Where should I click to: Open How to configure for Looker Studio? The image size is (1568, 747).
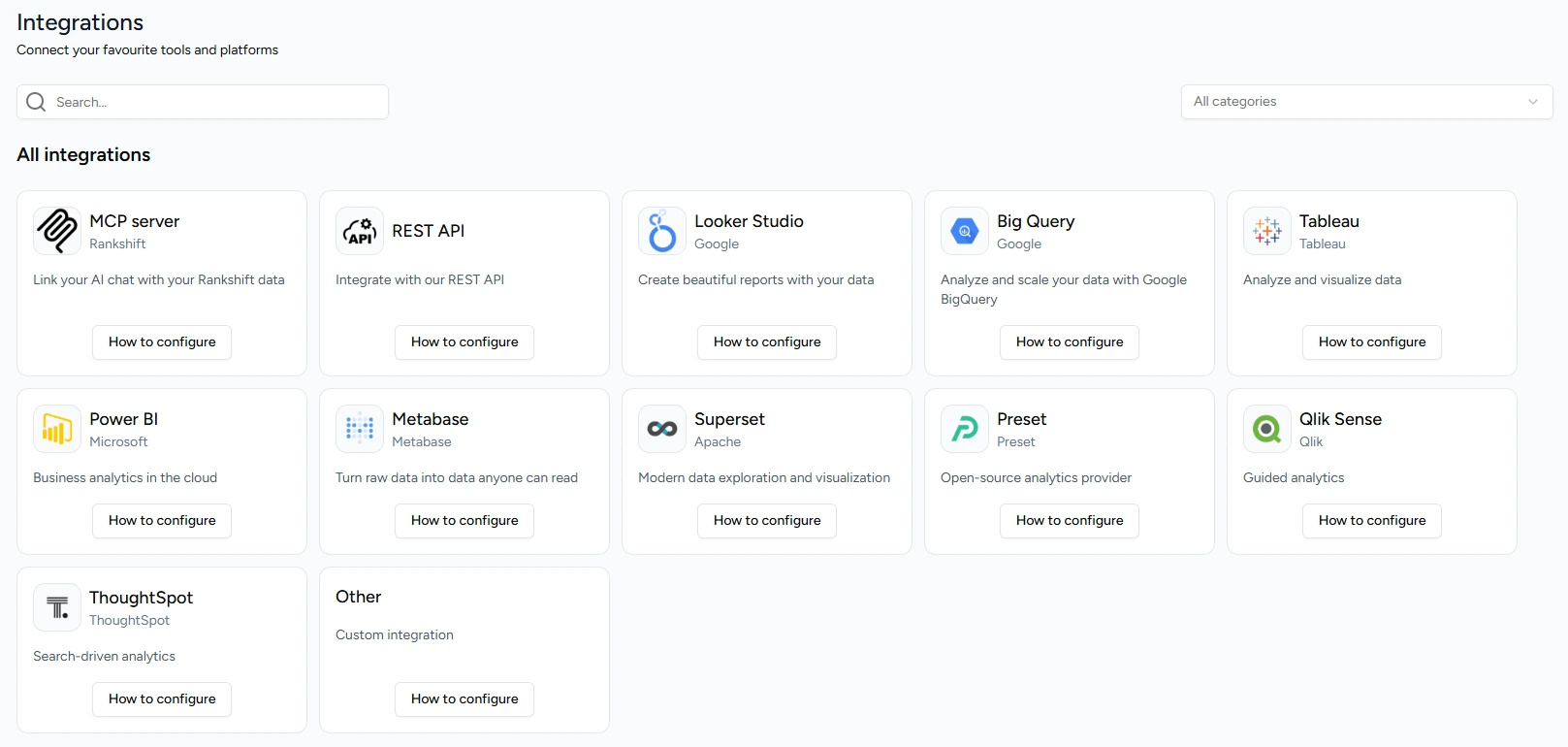click(767, 342)
